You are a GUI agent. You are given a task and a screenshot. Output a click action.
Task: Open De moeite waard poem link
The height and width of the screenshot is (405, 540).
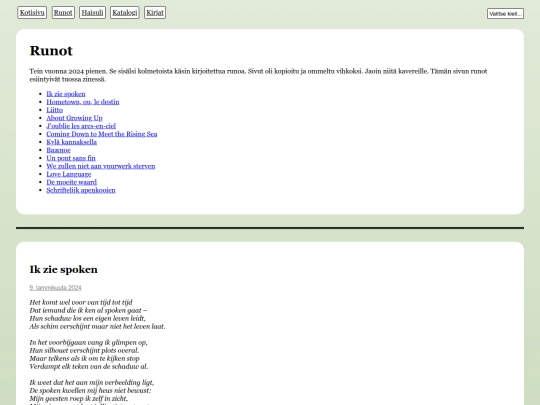click(x=72, y=182)
